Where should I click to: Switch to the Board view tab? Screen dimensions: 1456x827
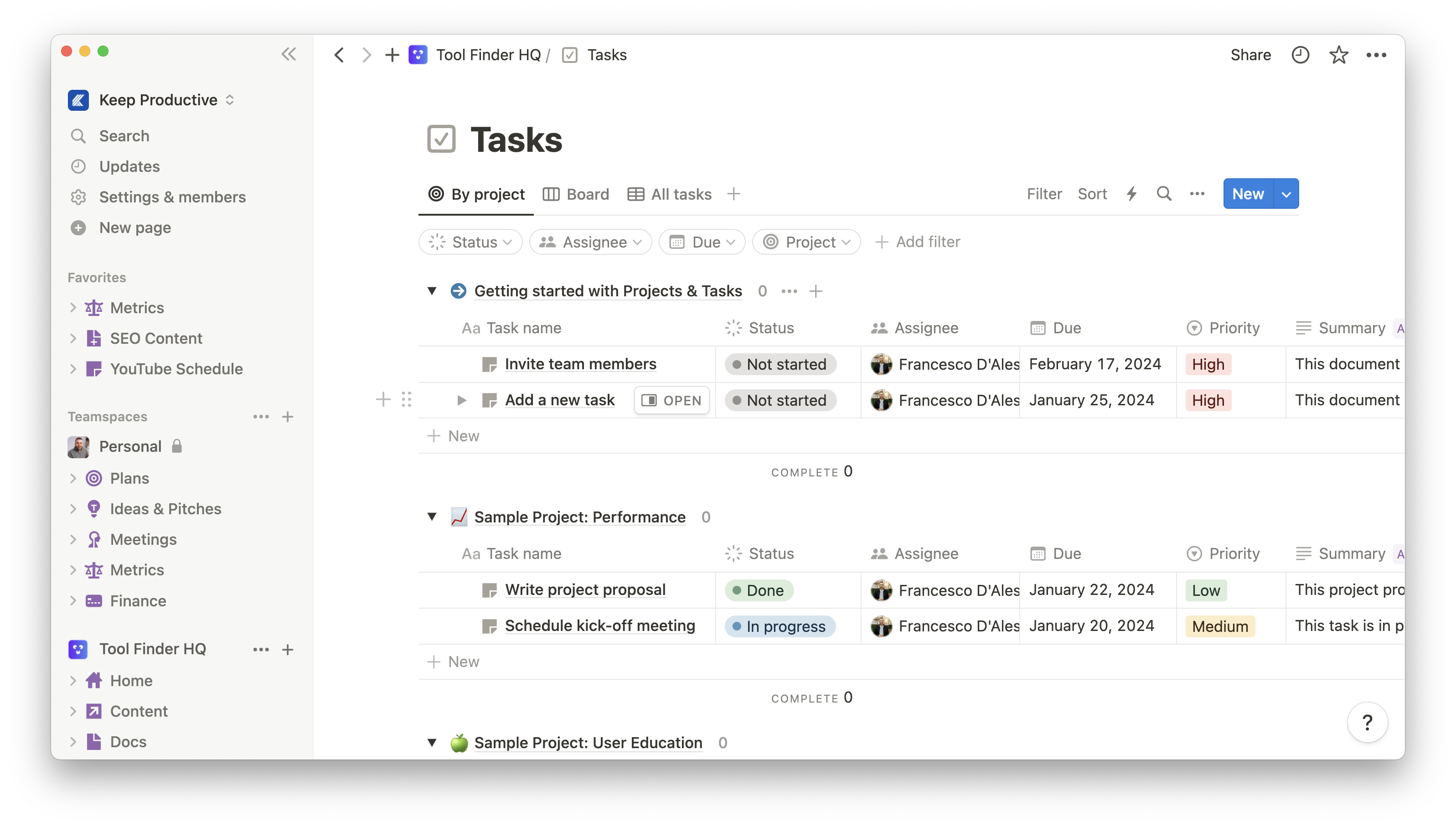[576, 194]
